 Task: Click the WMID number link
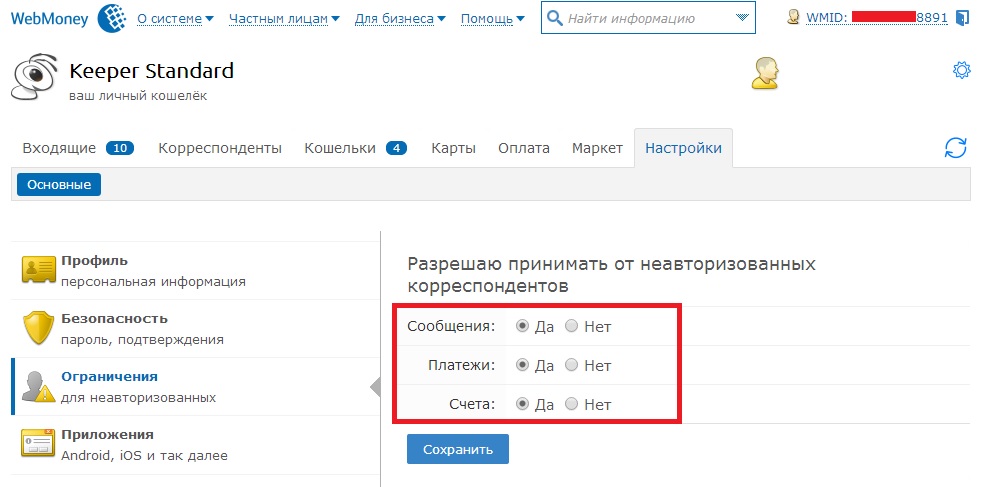point(877,18)
